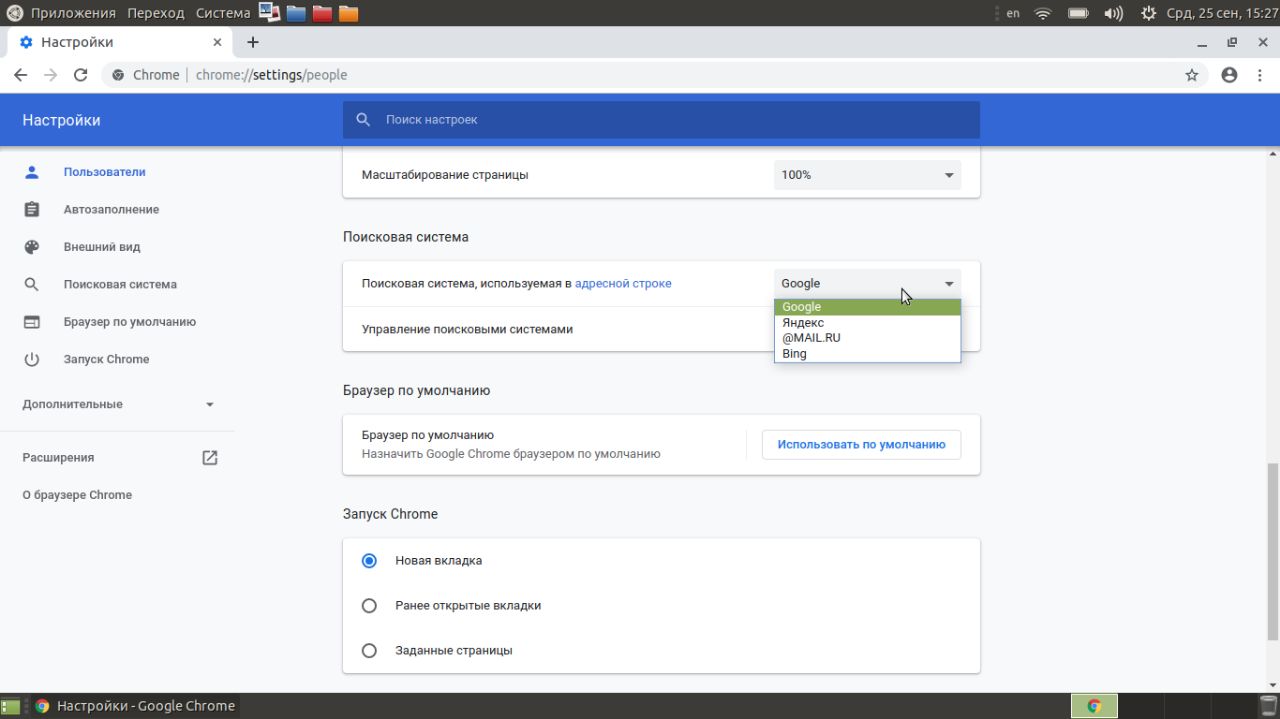Choose Bing in the dropdown list
Image resolution: width=1280 pixels, height=719 pixels.
(867, 354)
